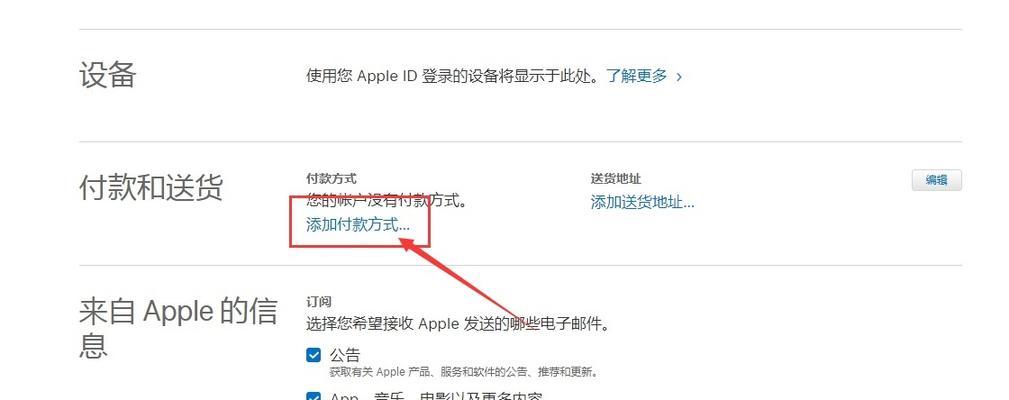This screenshot has width=1009, height=400.
Task: Open the 了解更多 link
Action: click(636, 76)
